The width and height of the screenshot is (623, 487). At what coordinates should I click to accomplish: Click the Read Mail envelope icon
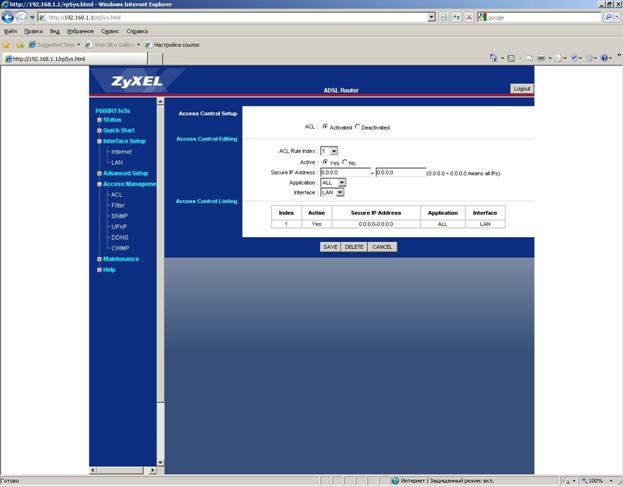[529, 58]
